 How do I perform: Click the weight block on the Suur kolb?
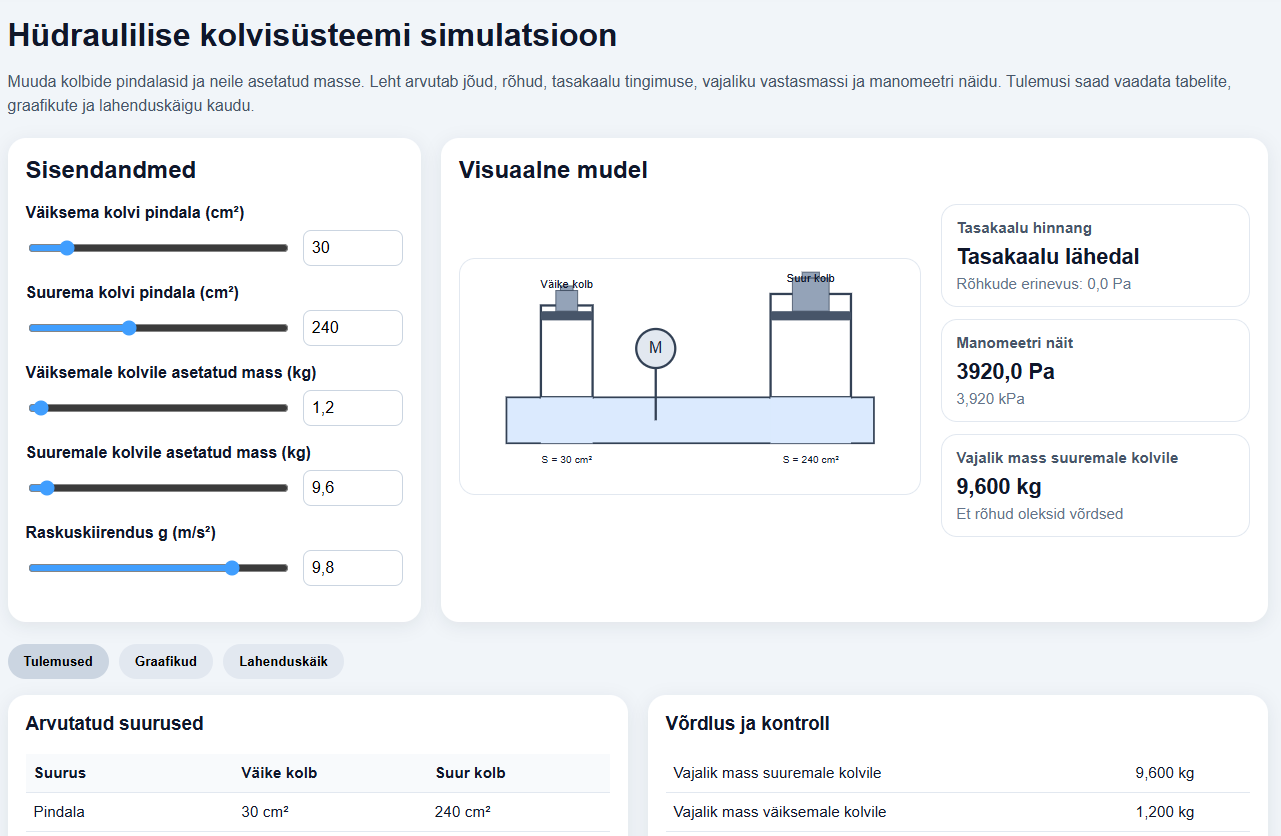[810, 292]
